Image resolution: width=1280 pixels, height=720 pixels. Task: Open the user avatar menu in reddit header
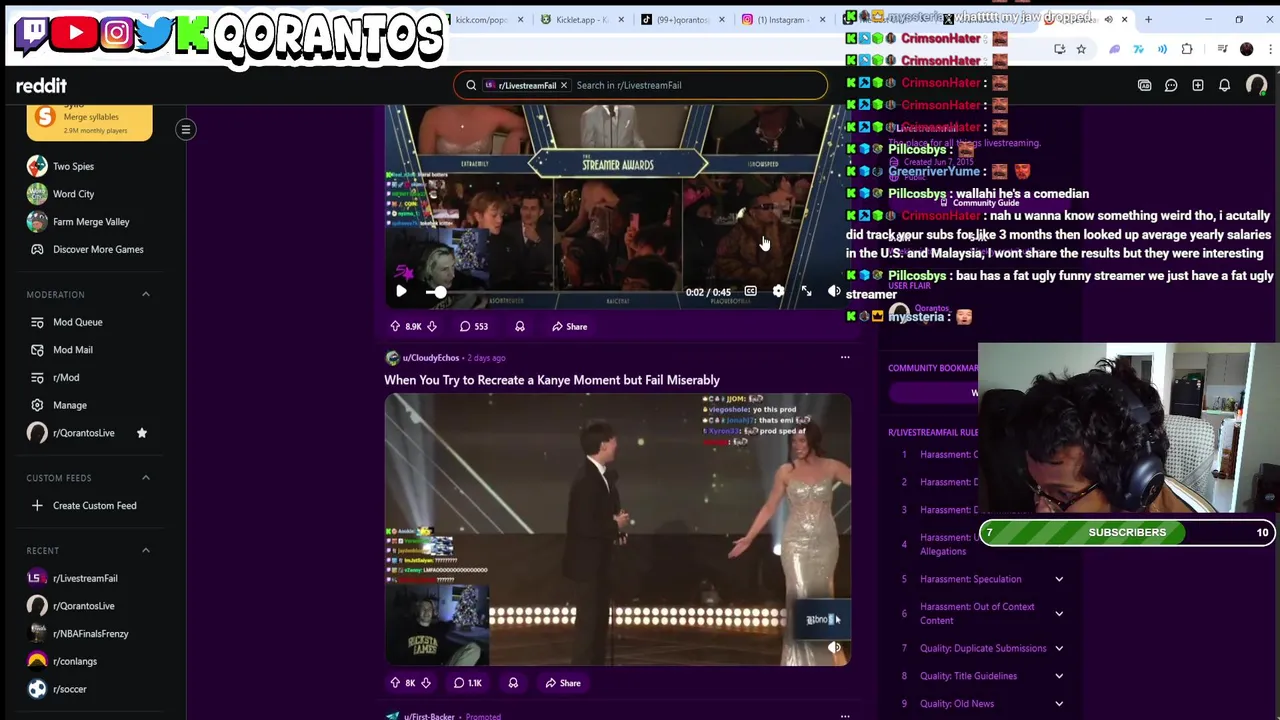pyautogui.click(x=1256, y=86)
